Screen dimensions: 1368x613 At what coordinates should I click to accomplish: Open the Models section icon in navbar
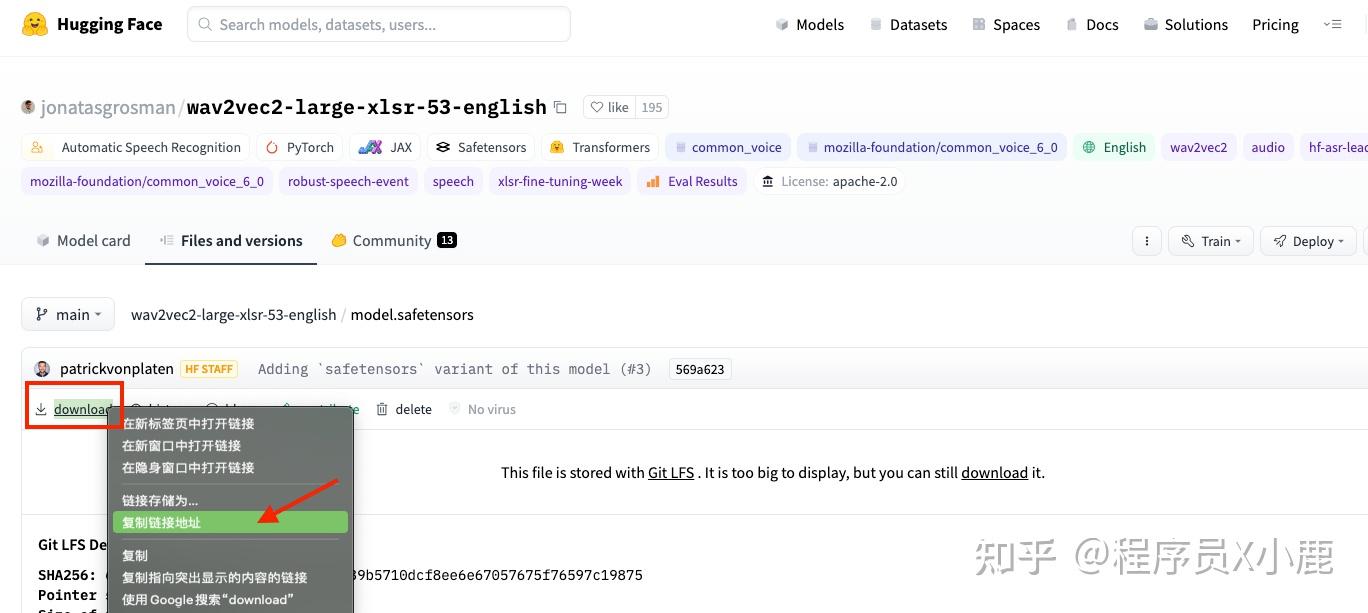click(782, 24)
